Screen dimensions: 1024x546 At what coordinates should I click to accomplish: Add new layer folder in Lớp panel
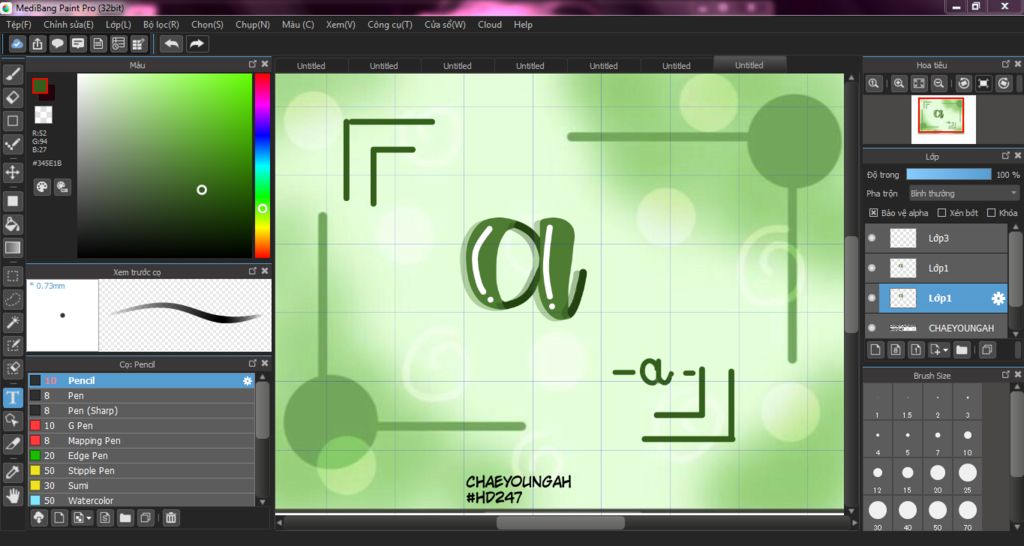961,350
